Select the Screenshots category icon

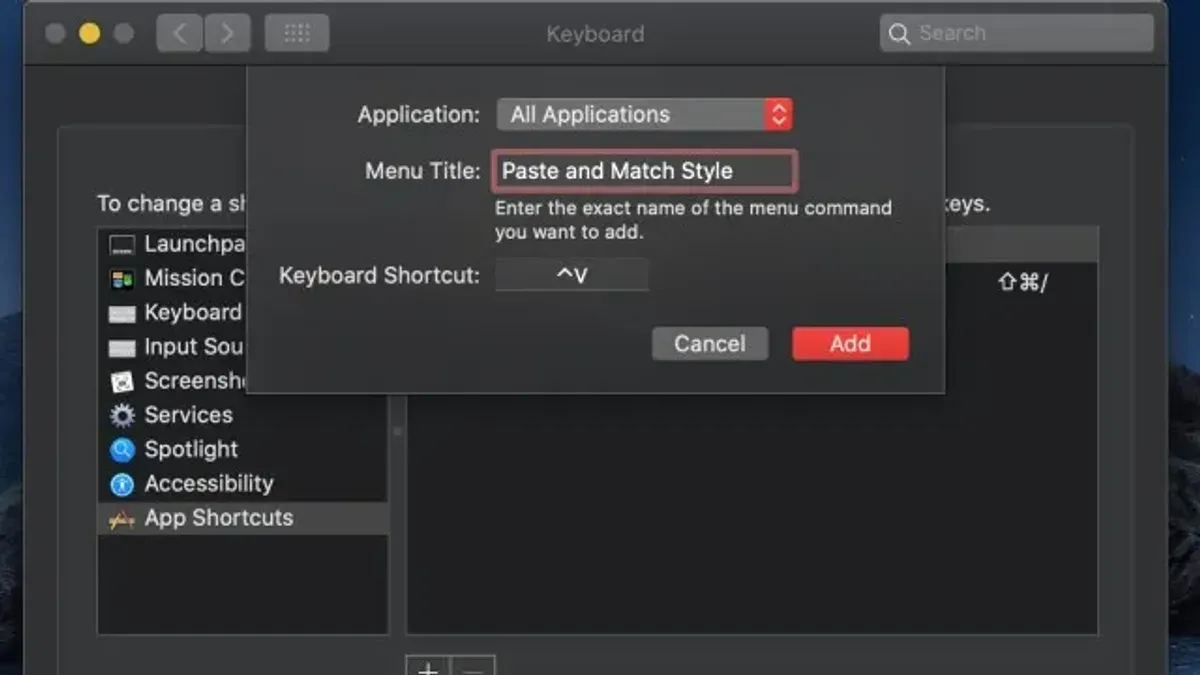point(122,382)
